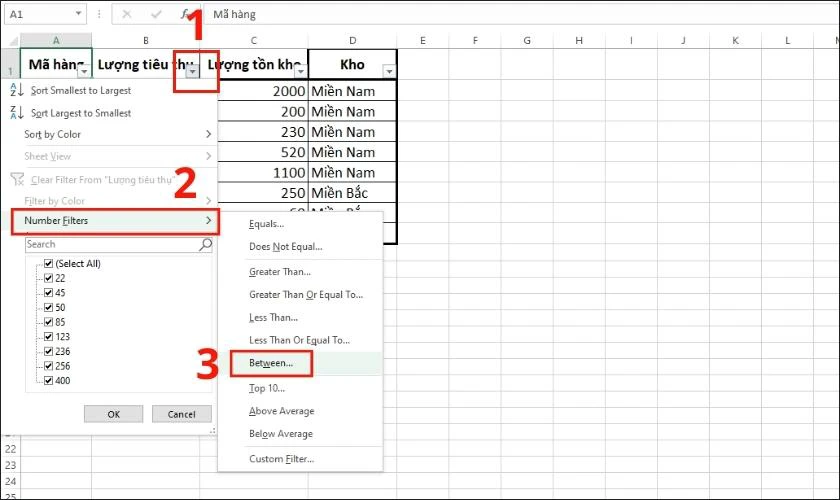Click the resize grip of filter menu
This screenshot has width=840, height=500.
[x=213, y=430]
